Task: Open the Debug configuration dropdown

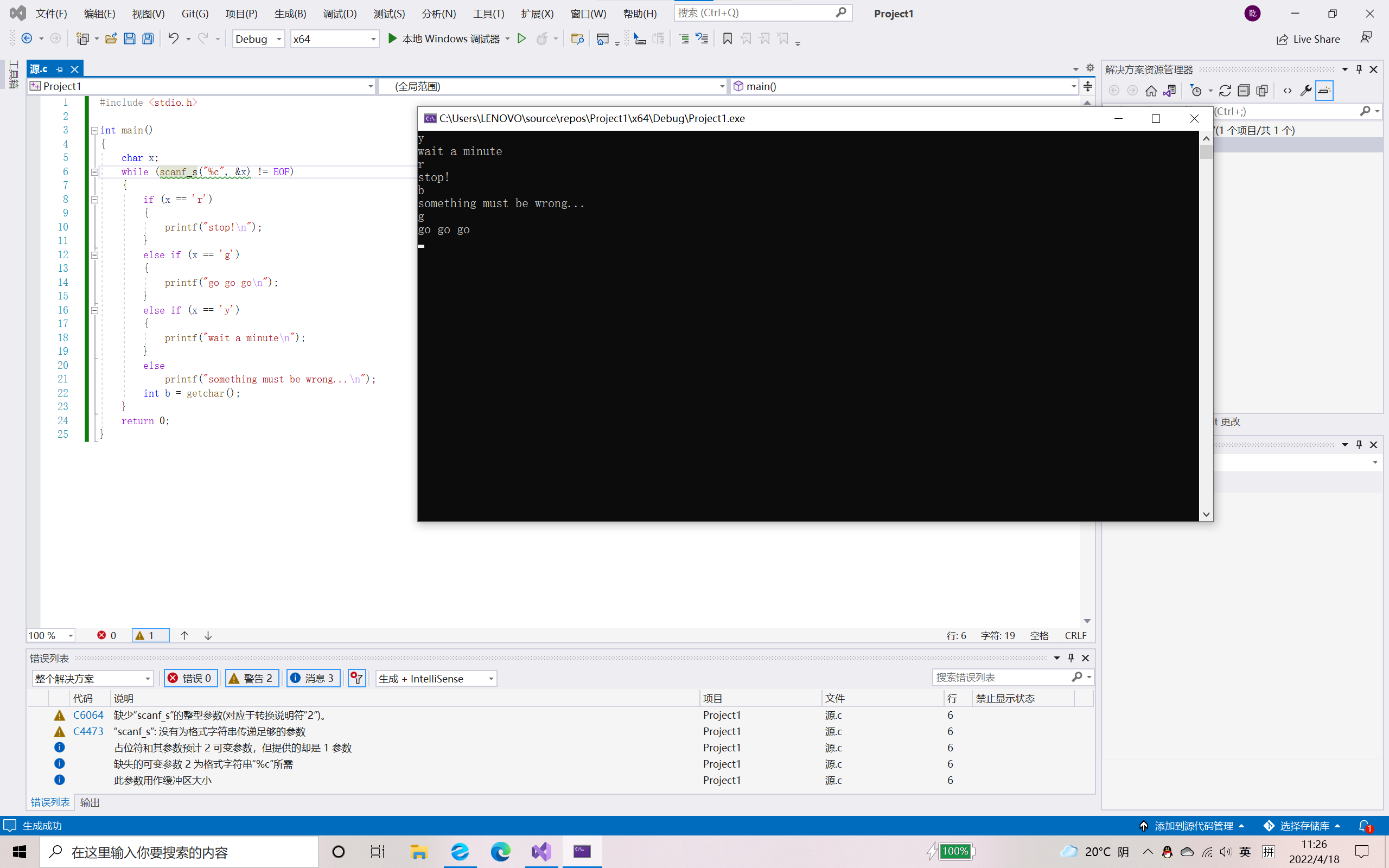Action: click(x=258, y=39)
